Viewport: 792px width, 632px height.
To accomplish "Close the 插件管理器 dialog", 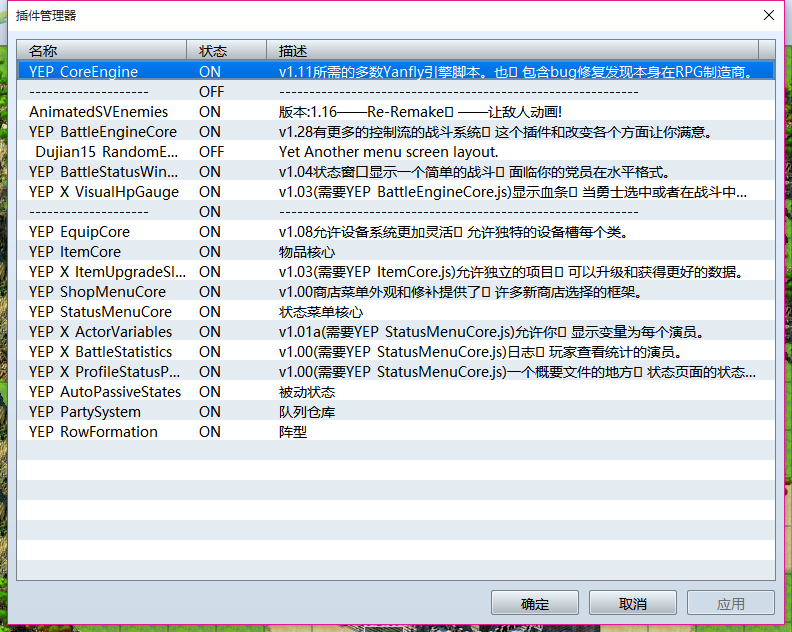I will 769,15.
